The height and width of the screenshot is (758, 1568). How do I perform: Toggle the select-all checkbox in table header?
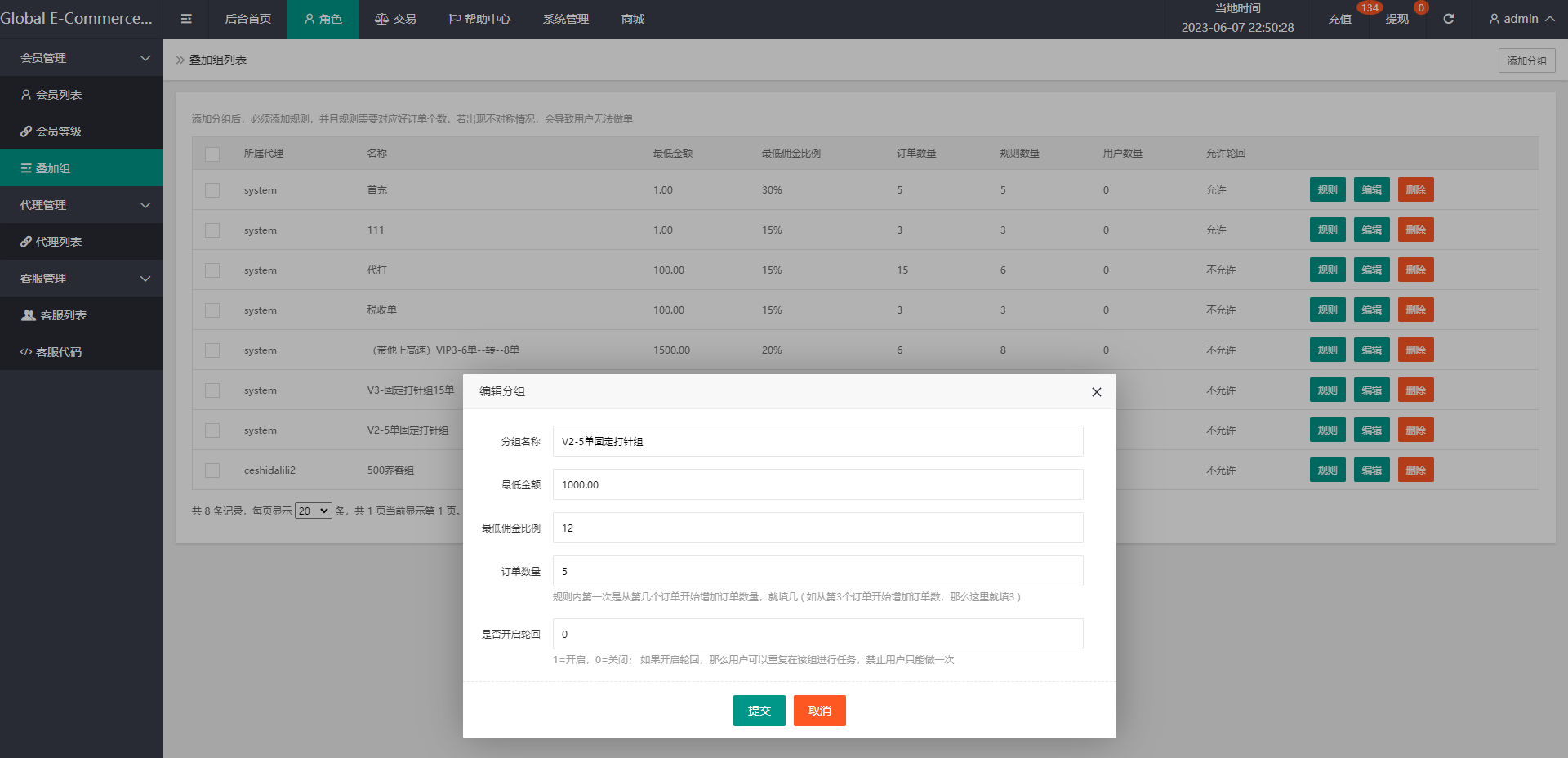[212, 154]
